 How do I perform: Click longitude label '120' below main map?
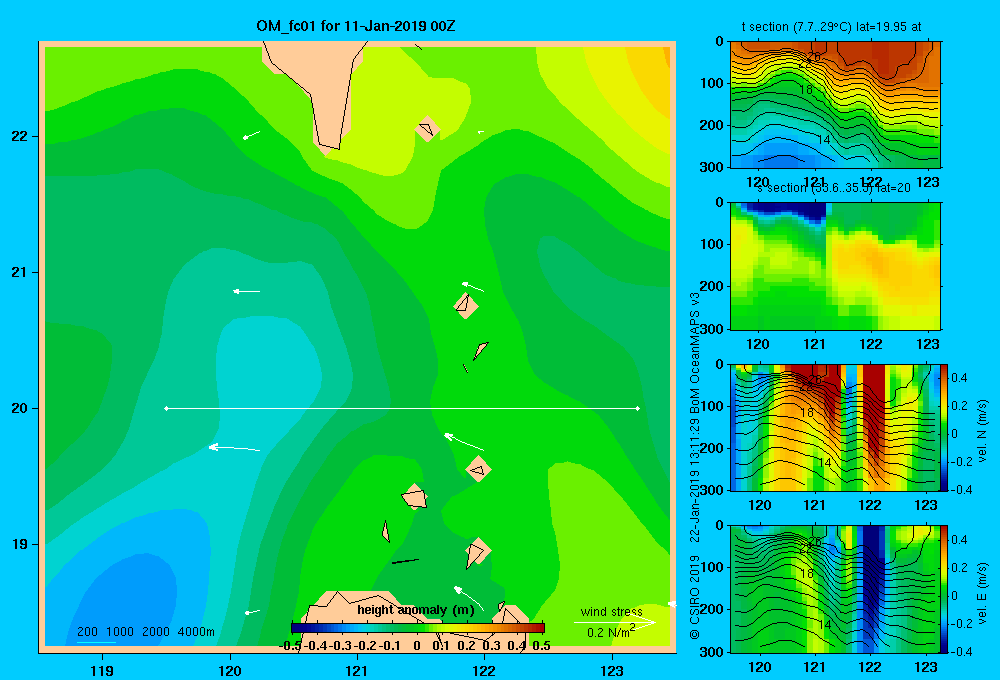(x=230, y=670)
